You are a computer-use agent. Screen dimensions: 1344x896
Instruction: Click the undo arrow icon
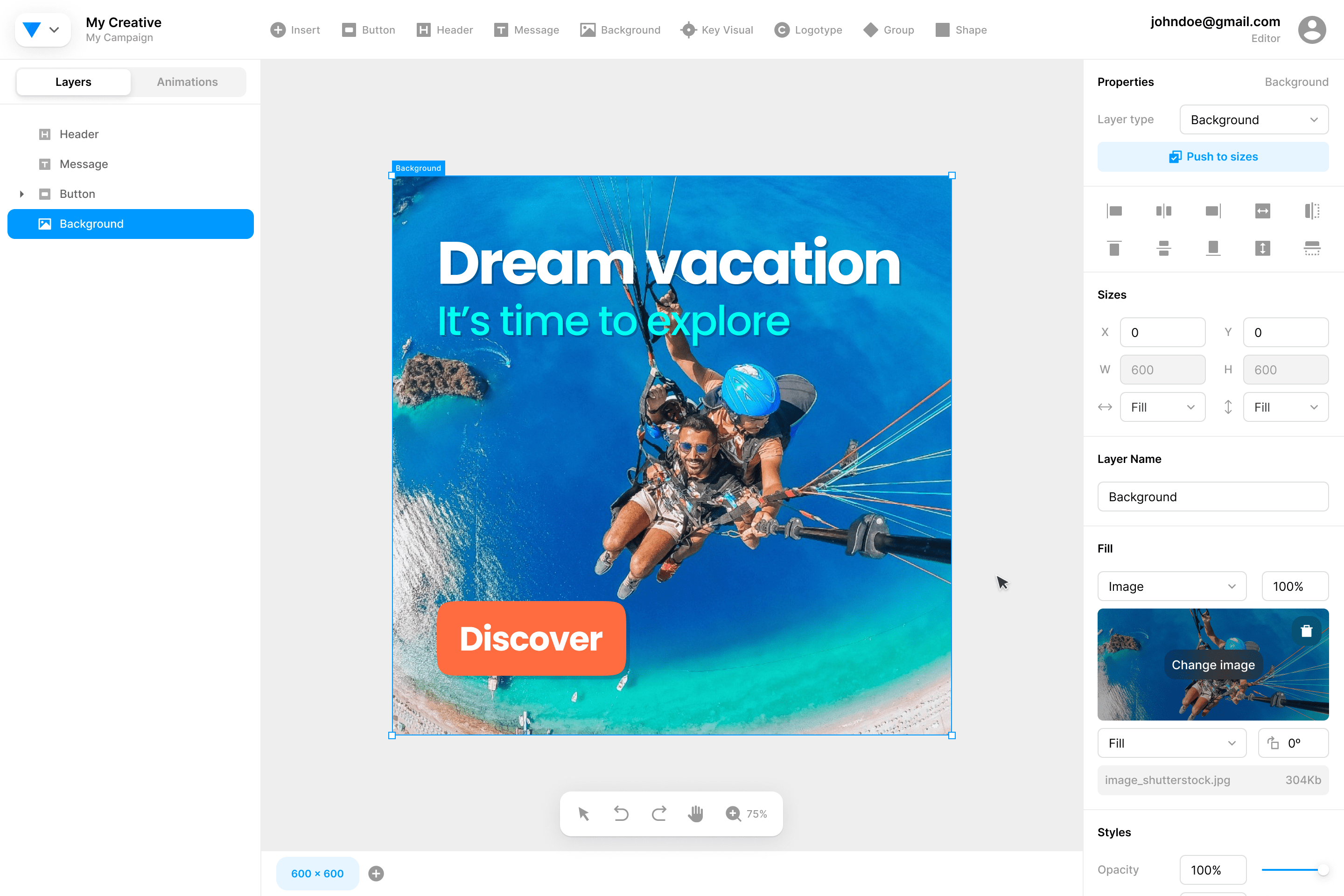click(x=621, y=813)
